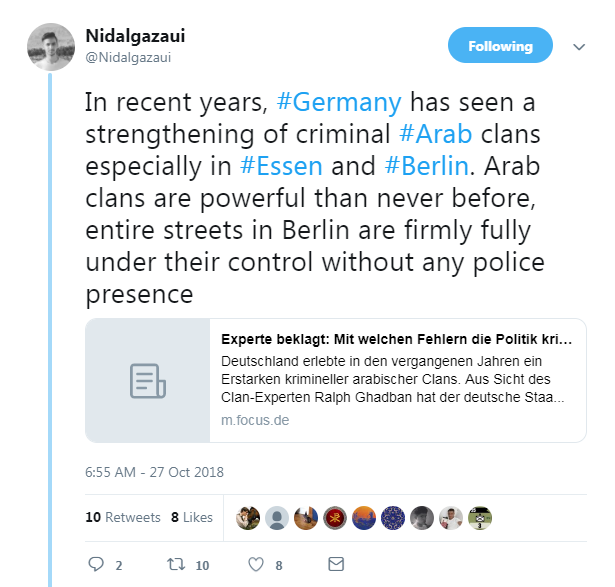615x587 pixels.
Task: Toggle the Following button
Action: [500, 45]
